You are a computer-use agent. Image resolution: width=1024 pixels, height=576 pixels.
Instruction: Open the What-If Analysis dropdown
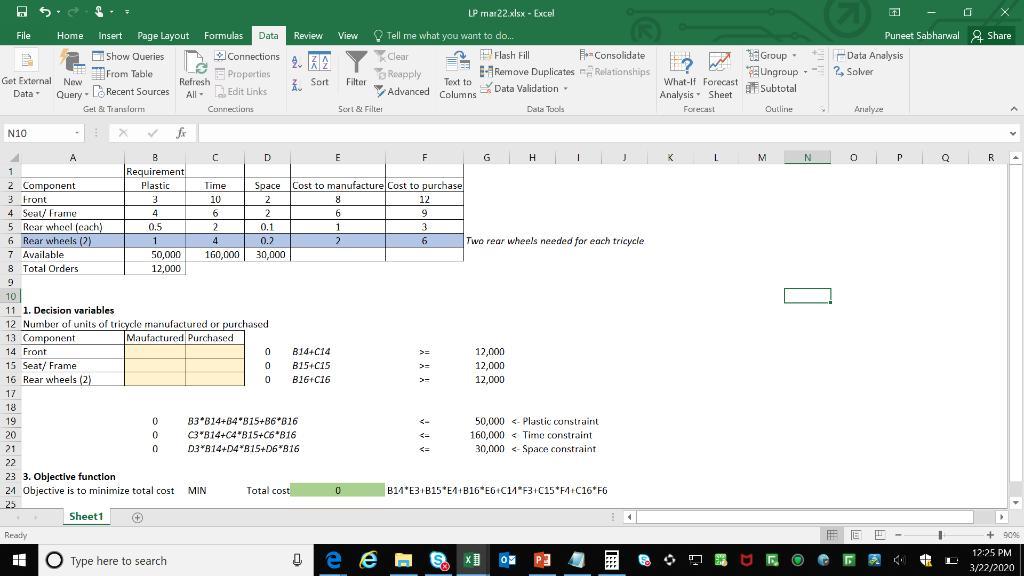(679, 75)
